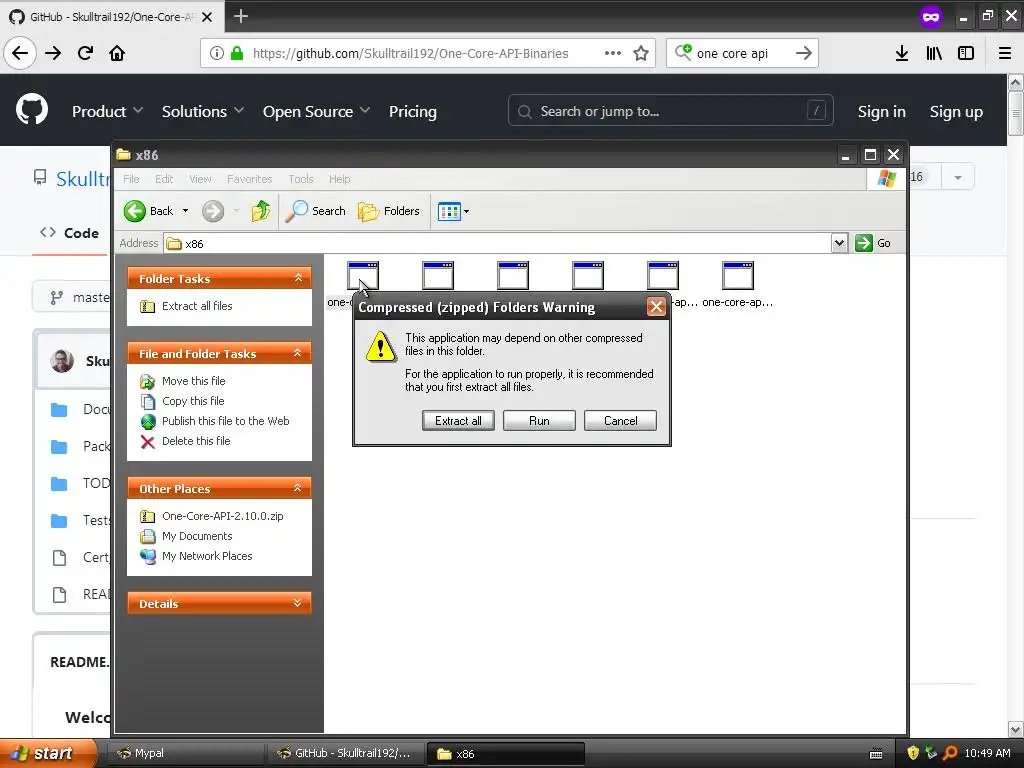Click the security shield tray icon
Viewport: 1024px width, 768px height.
coord(913,753)
